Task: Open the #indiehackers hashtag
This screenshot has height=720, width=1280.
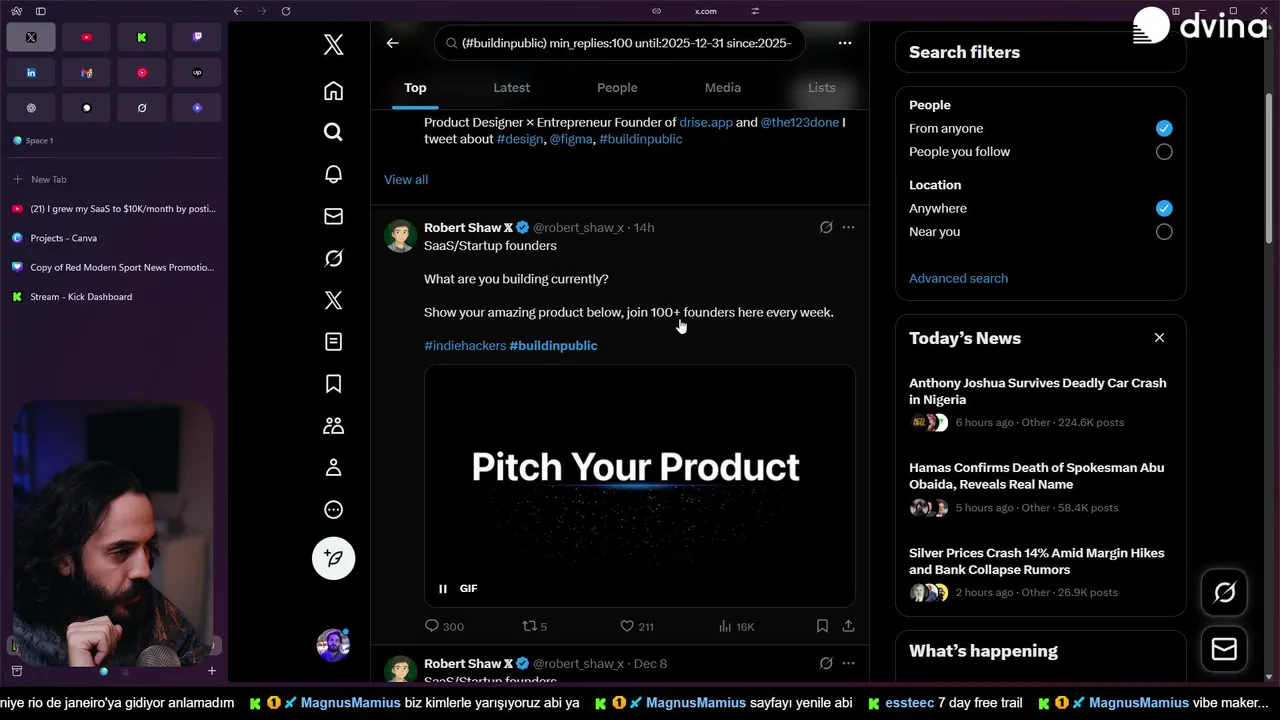Action: click(465, 345)
